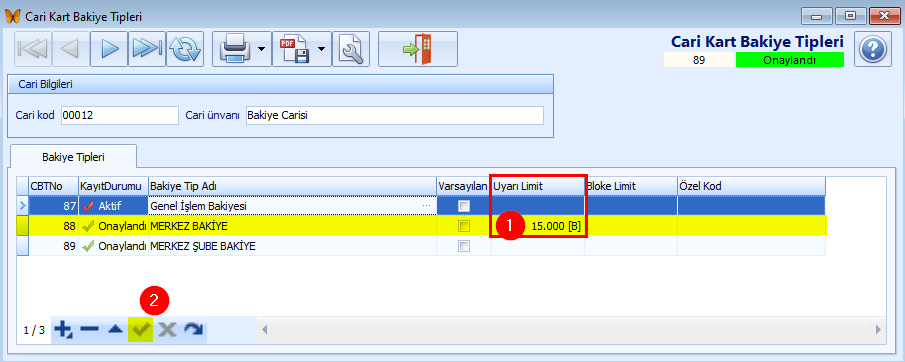This screenshot has width=905, height=362.
Task: Confirm grid edit with check icon
Action: (x=140, y=330)
